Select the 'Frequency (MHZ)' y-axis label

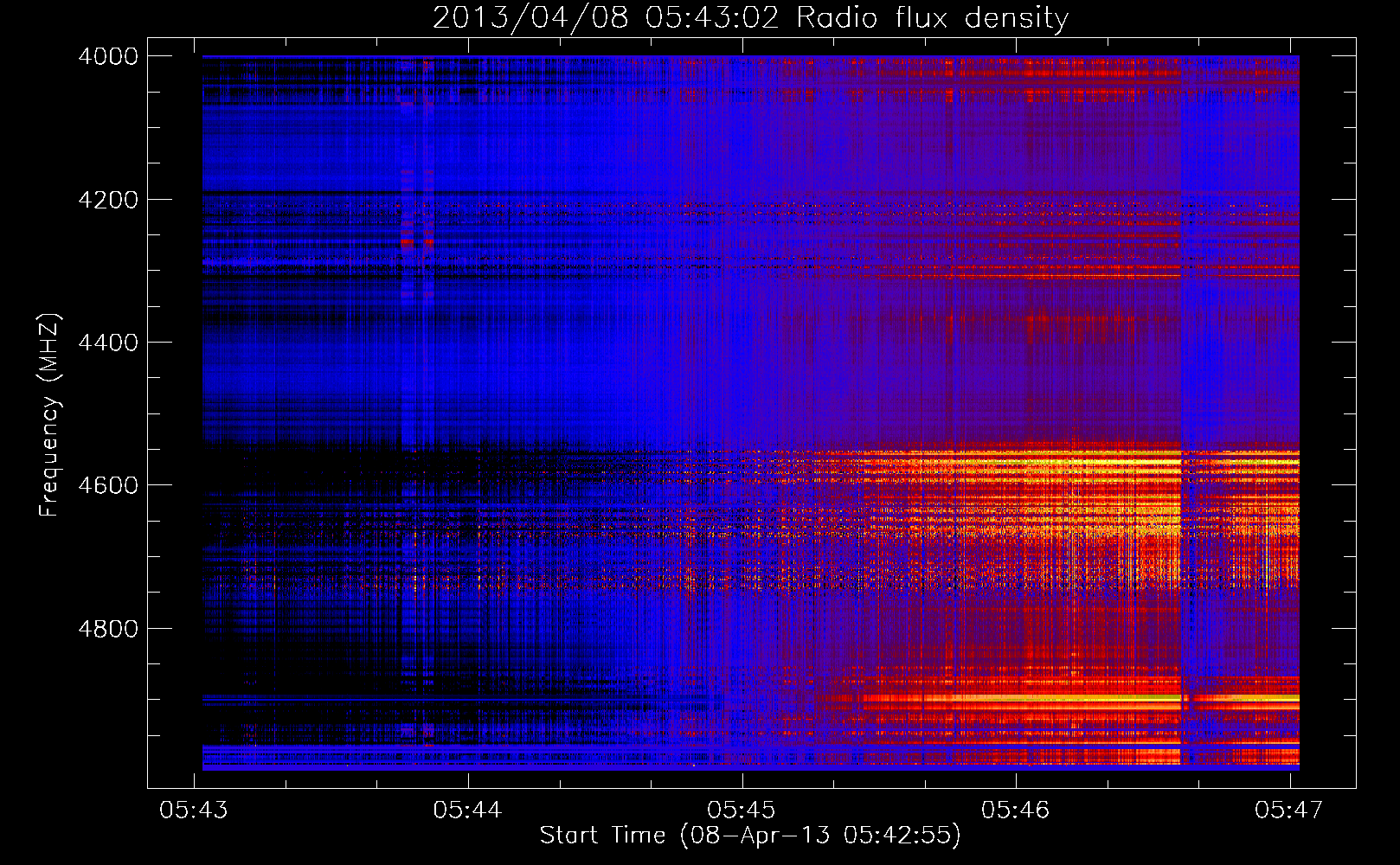pyautogui.click(x=49, y=415)
